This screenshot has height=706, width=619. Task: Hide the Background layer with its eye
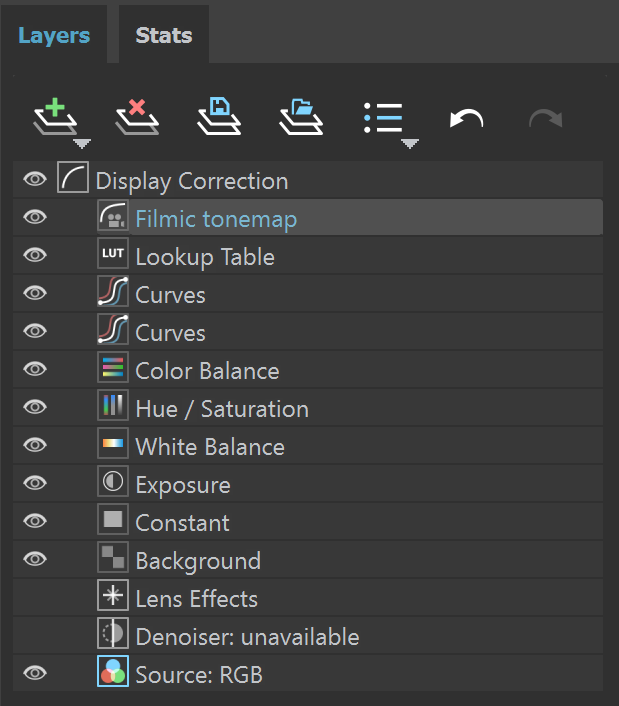[x=35, y=559]
